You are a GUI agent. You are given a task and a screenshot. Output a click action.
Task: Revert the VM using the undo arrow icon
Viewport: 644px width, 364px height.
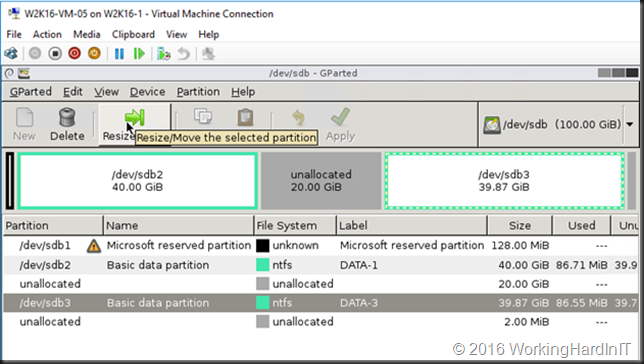pyautogui.click(x=184, y=54)
